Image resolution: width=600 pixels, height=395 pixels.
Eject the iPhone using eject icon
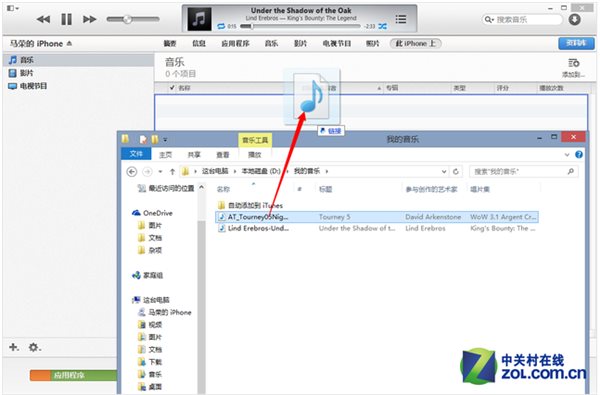(x=69, y=44)
